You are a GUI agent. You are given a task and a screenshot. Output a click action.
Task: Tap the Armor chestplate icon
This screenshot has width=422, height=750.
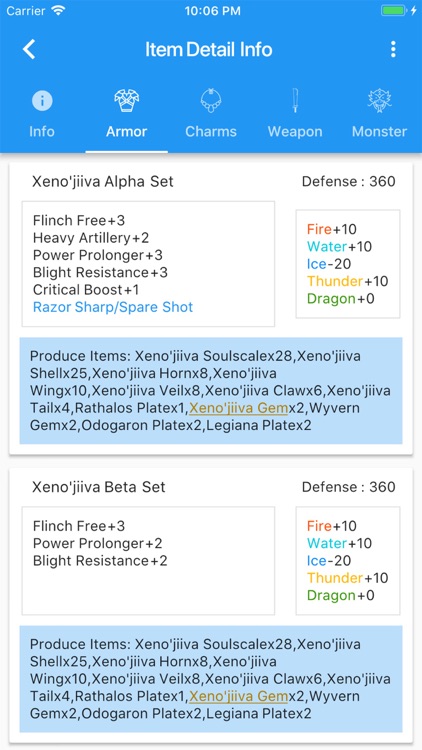[127, 101]
